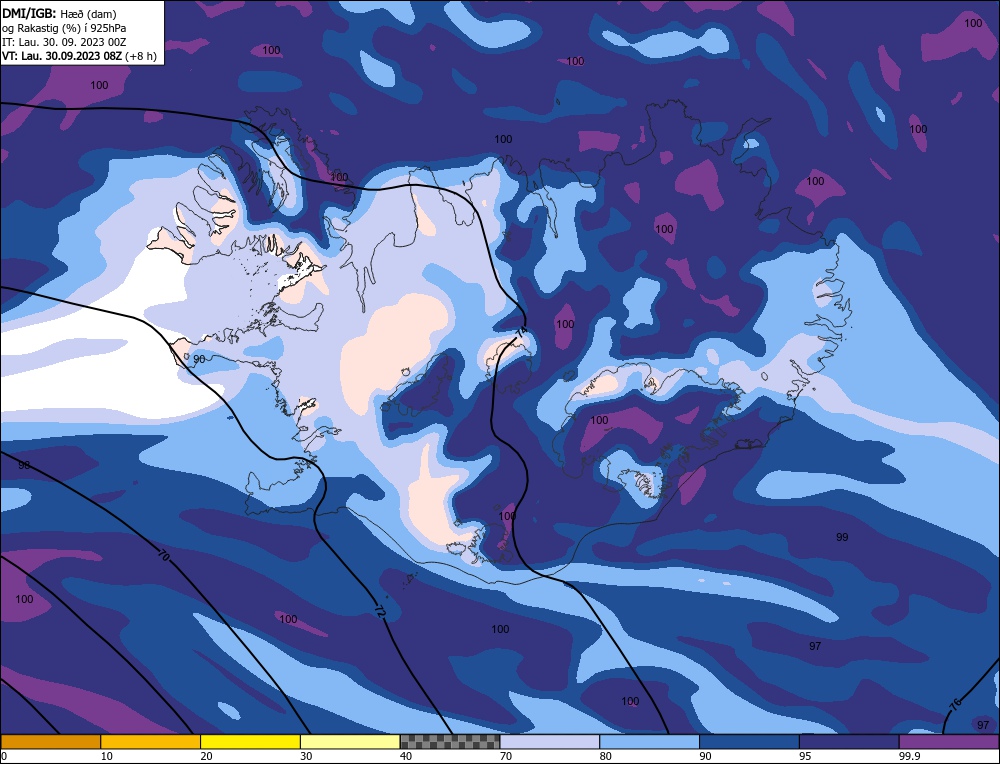Select the pale yellow 30–40 legend swatch
The image size is (1000, 764).
click(x=350, y=741)
